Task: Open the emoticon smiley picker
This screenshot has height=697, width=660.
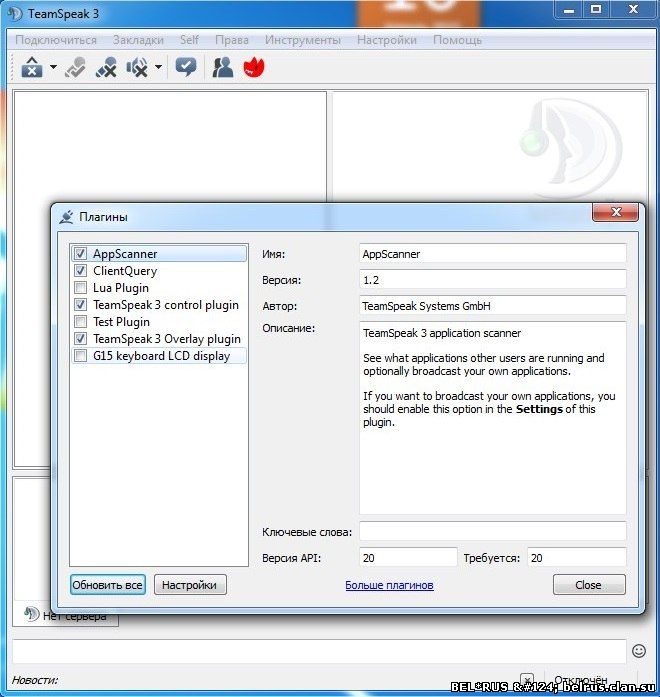Action: pos(639,651)
